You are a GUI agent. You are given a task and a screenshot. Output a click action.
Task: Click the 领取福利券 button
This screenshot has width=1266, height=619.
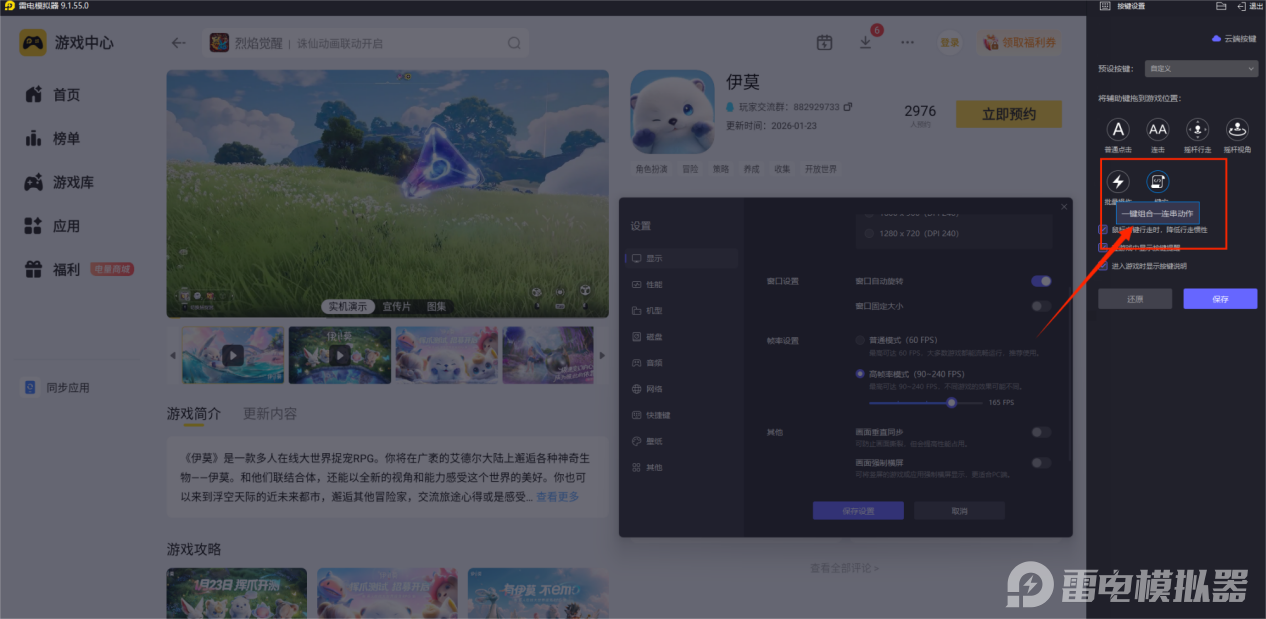pyautogui.click(x=1017, y=42)
